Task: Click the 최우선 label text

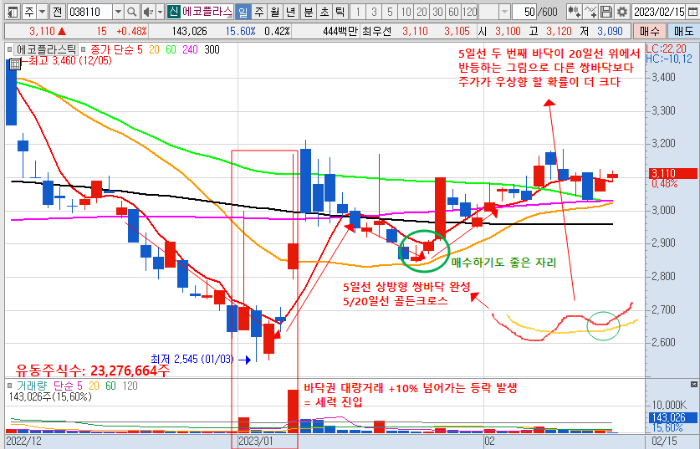Action: (377, 31)
